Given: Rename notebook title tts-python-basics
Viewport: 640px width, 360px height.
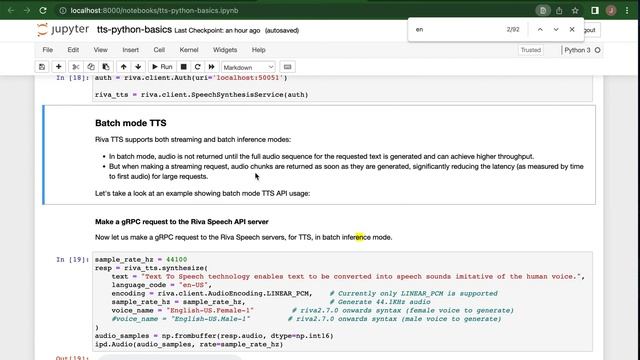Looking at the screenshot, I should [134, 30].
